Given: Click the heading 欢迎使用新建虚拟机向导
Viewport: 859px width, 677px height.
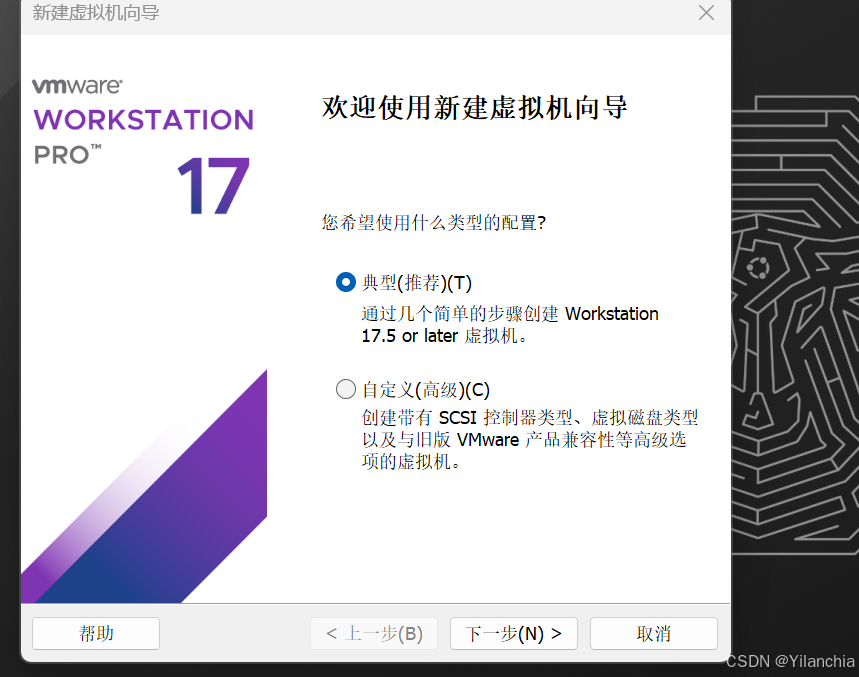Looking at the screenshot, I should coord(474,107).
